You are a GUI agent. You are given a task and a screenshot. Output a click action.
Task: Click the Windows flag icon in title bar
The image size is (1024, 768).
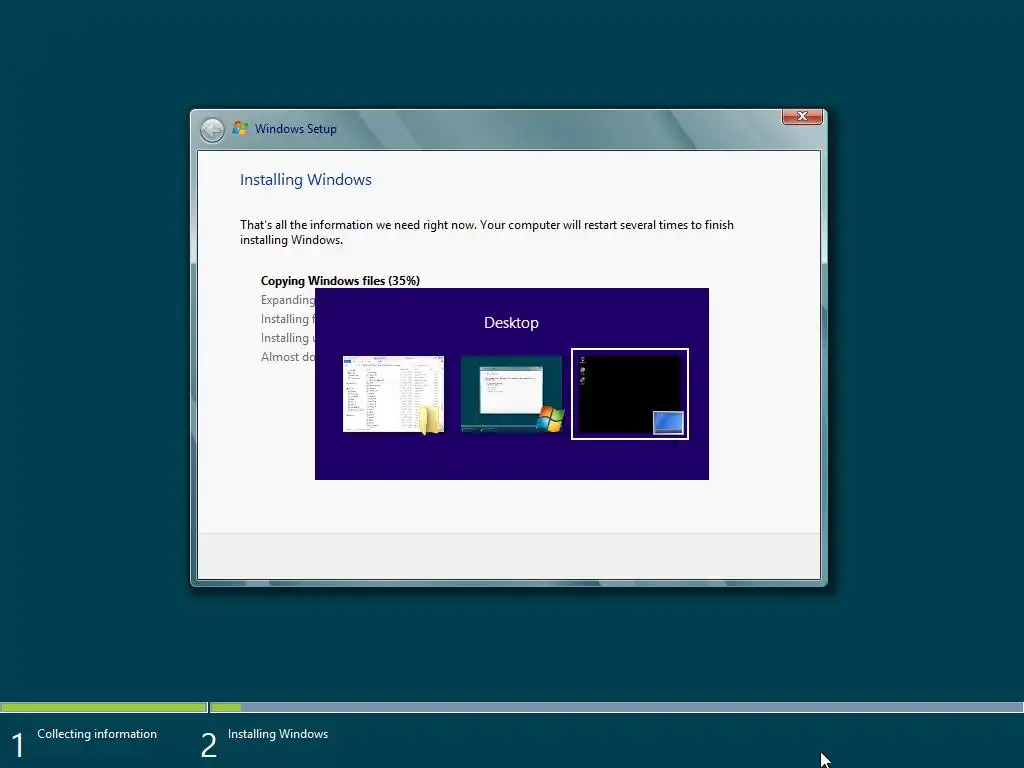240,128
